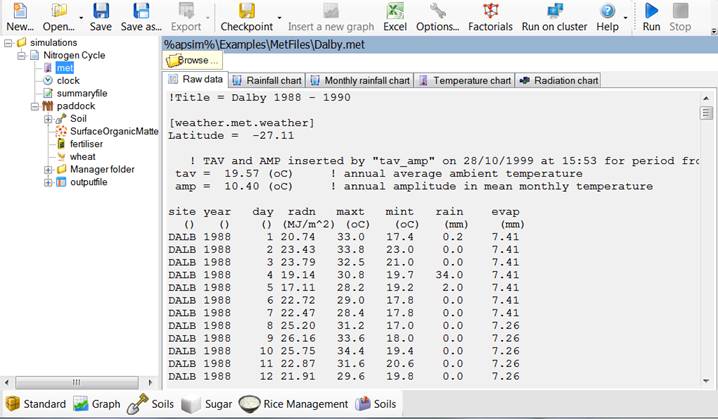Collapse the Nitrogen Cycle tree node
Screen dimensions: 718x419
(x=22, y=55)
